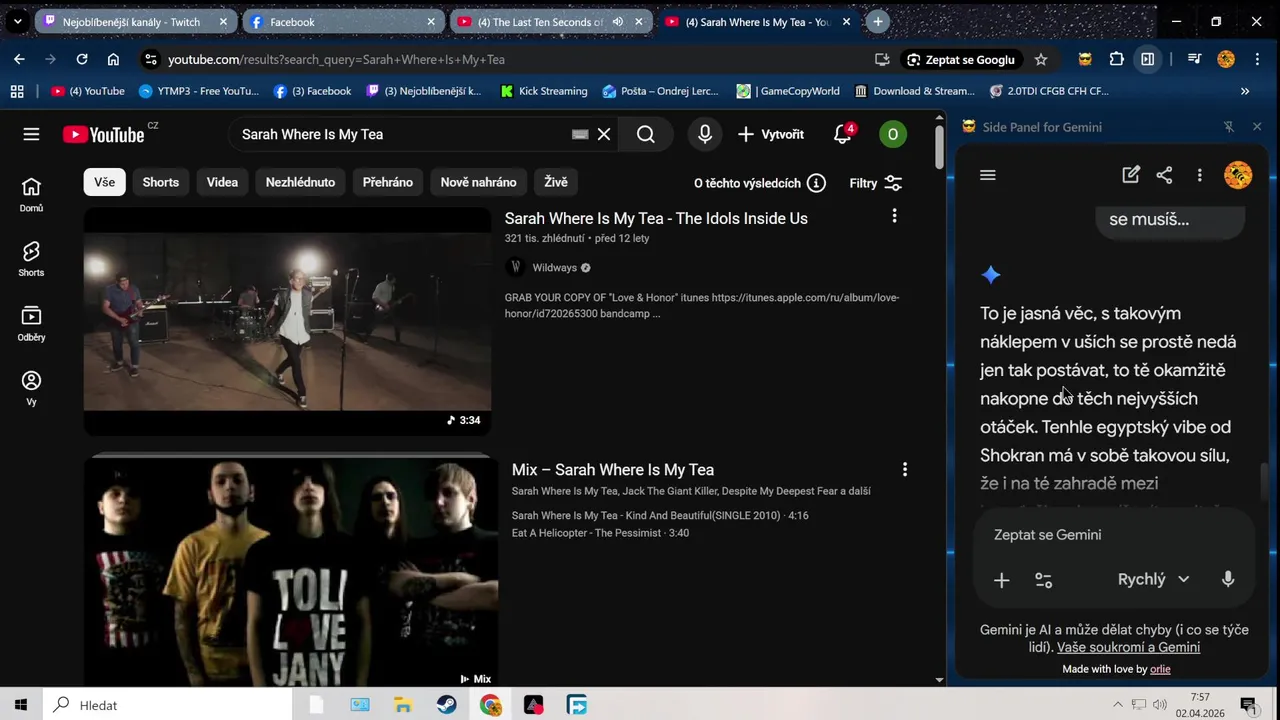Image resolution: width=1280 pixels, height=720 pixels.
Task: Open the tab search dropdown arrow
Action: pyautogui.click(x=17, y=21)
